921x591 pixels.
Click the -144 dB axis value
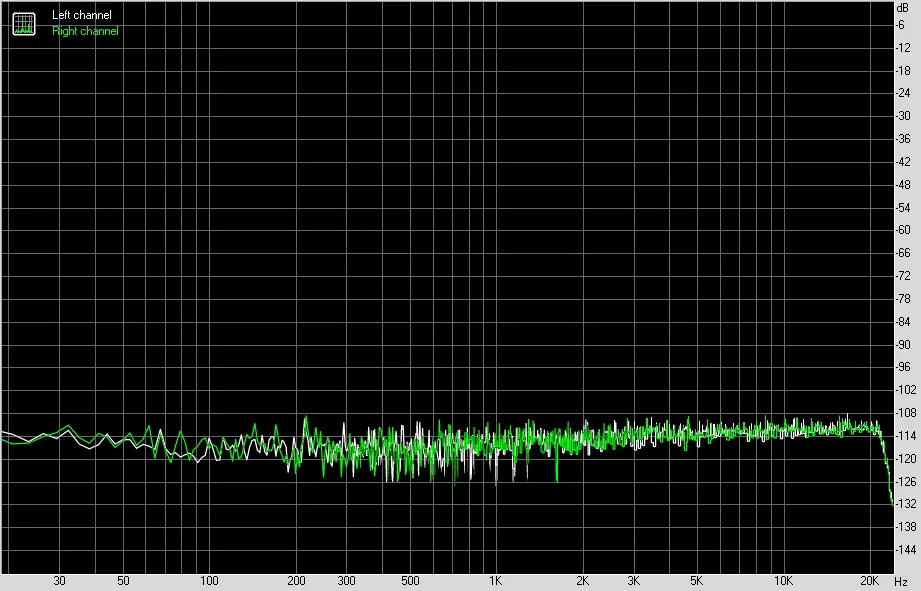click(x=905, y=549)
